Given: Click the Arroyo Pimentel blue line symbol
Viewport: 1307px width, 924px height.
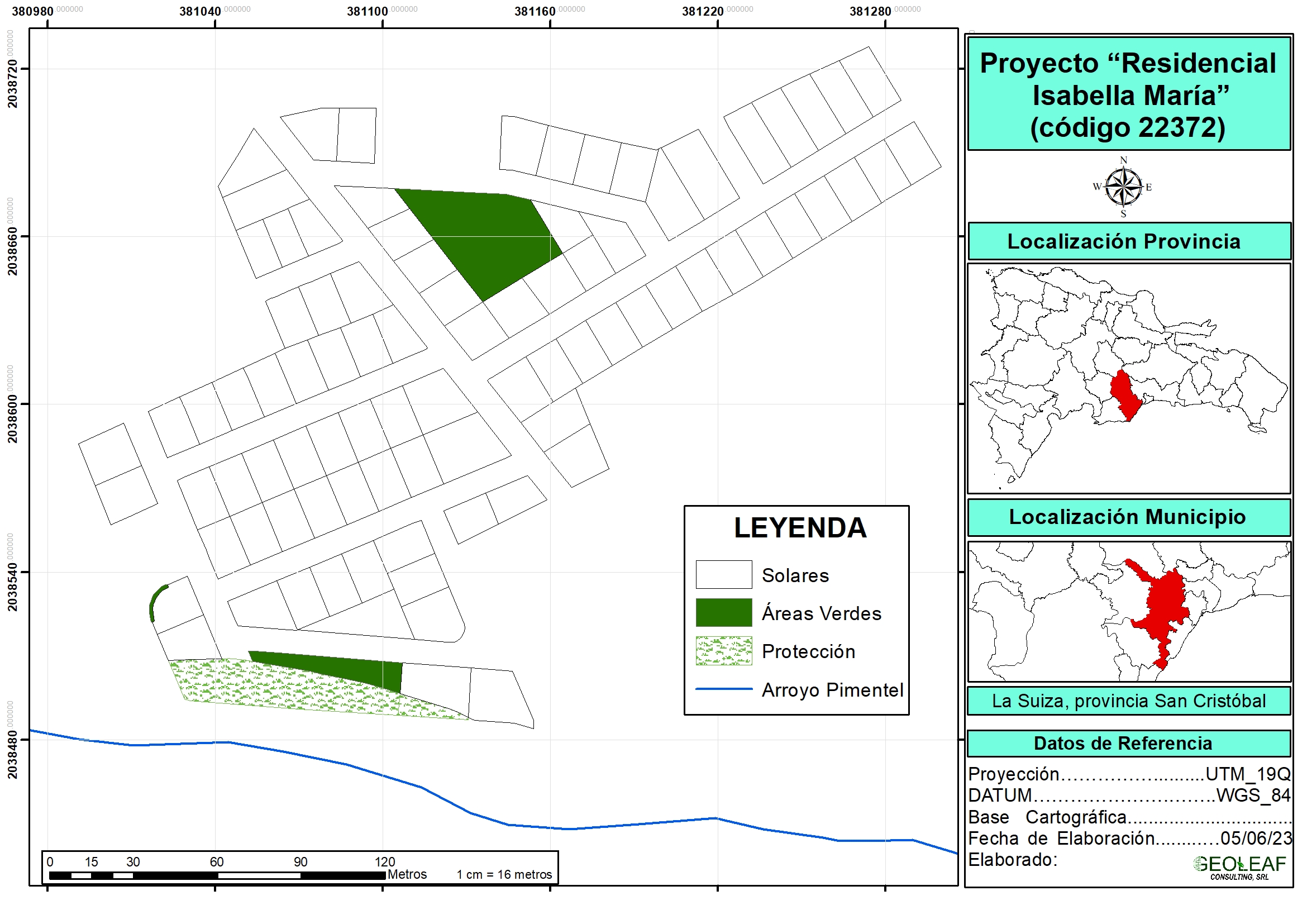Looking at the screenshot, I should tap(723, 689).
